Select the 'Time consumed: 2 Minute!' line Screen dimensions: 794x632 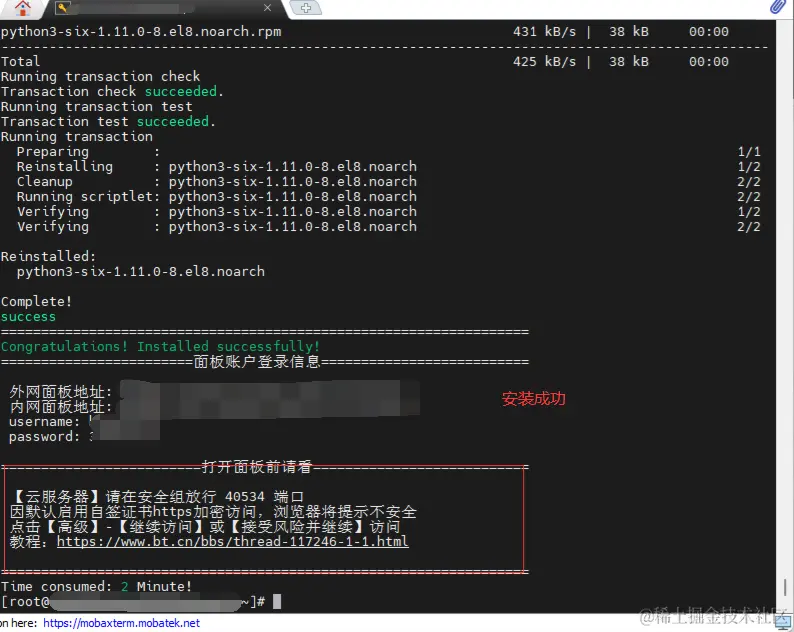(x=96, y=587)
